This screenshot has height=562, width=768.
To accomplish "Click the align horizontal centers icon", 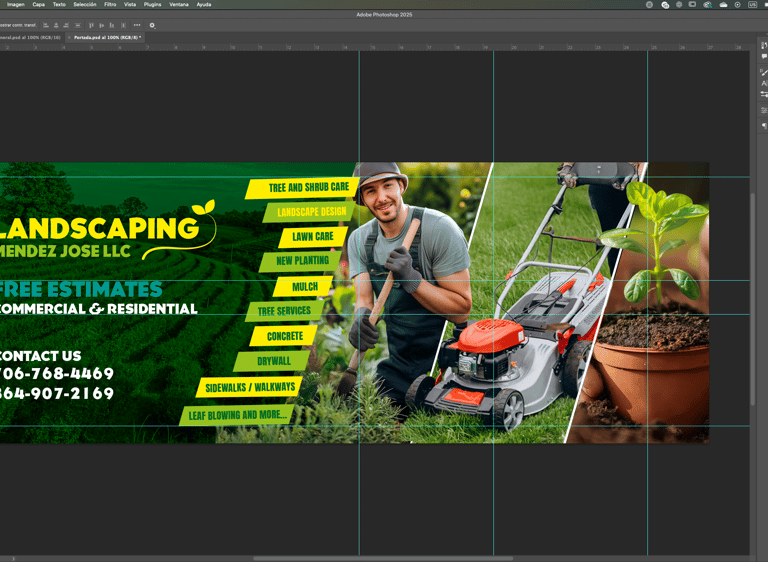I will [x=56, y=25].
